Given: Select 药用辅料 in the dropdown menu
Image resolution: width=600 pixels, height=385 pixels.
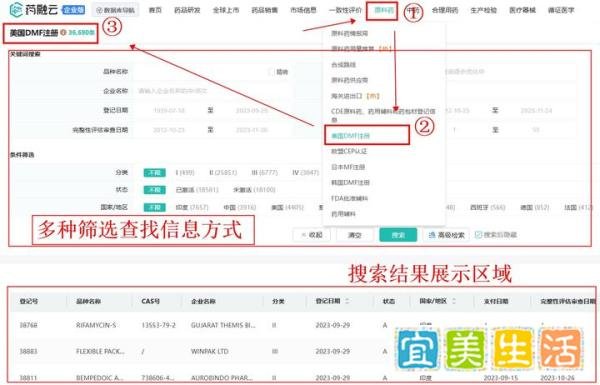Looking at the screenshot, I should pyautogui.click(x=343, y=214).
